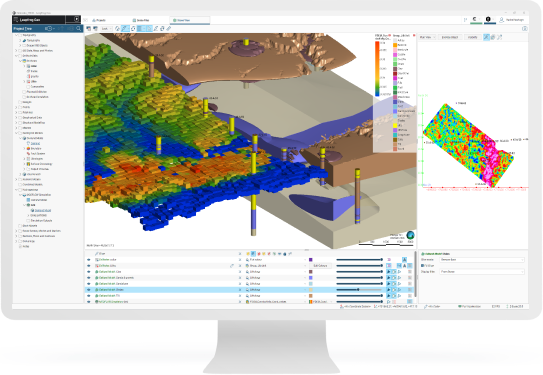The height and width of the screenshot is (375, 543).
Task: Click the globe compass icon in scene corner
Action: point(410,235)
